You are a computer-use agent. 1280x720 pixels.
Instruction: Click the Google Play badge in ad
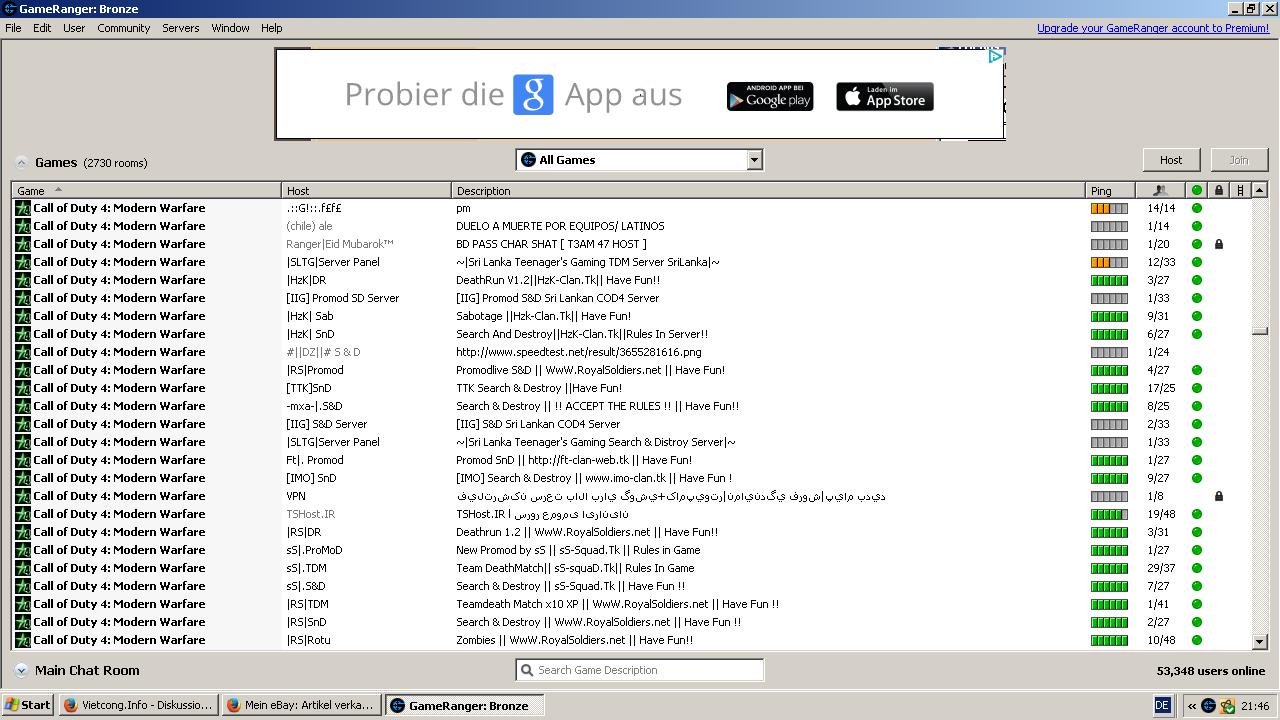tap(770, 97)
